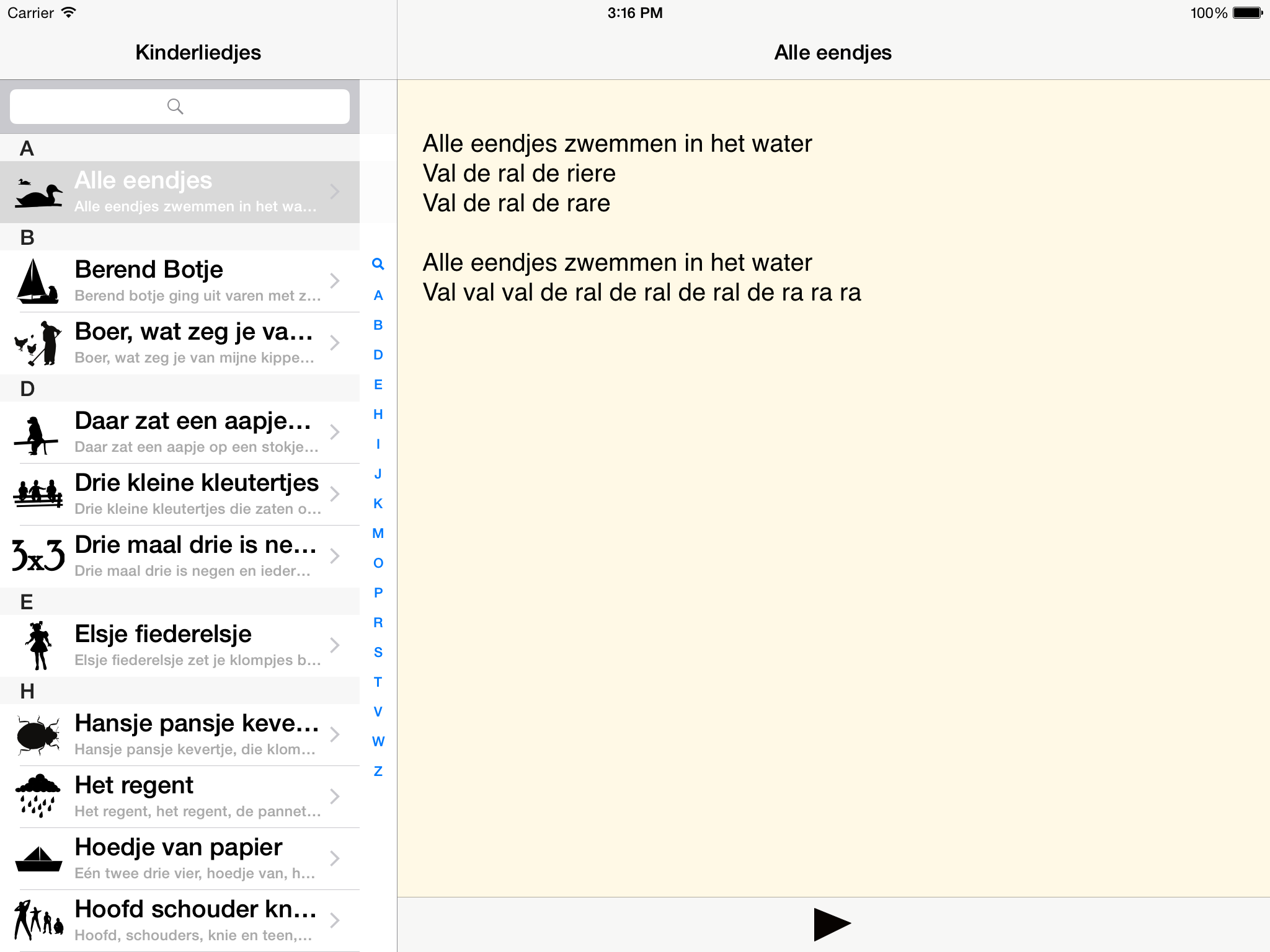1270x952 pixels.
Task: Jump to index letter Z
Action: pyautogui.click(x=378, y=772)
